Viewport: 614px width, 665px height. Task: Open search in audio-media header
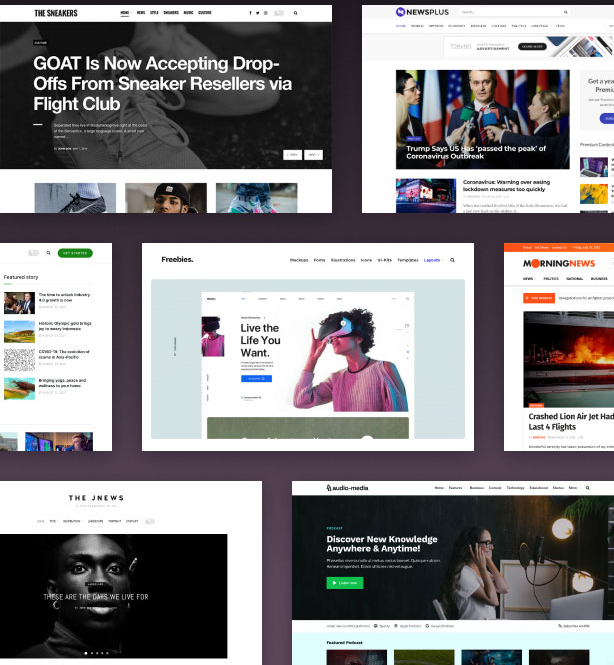pyautogui.click(x=588, y=488)
